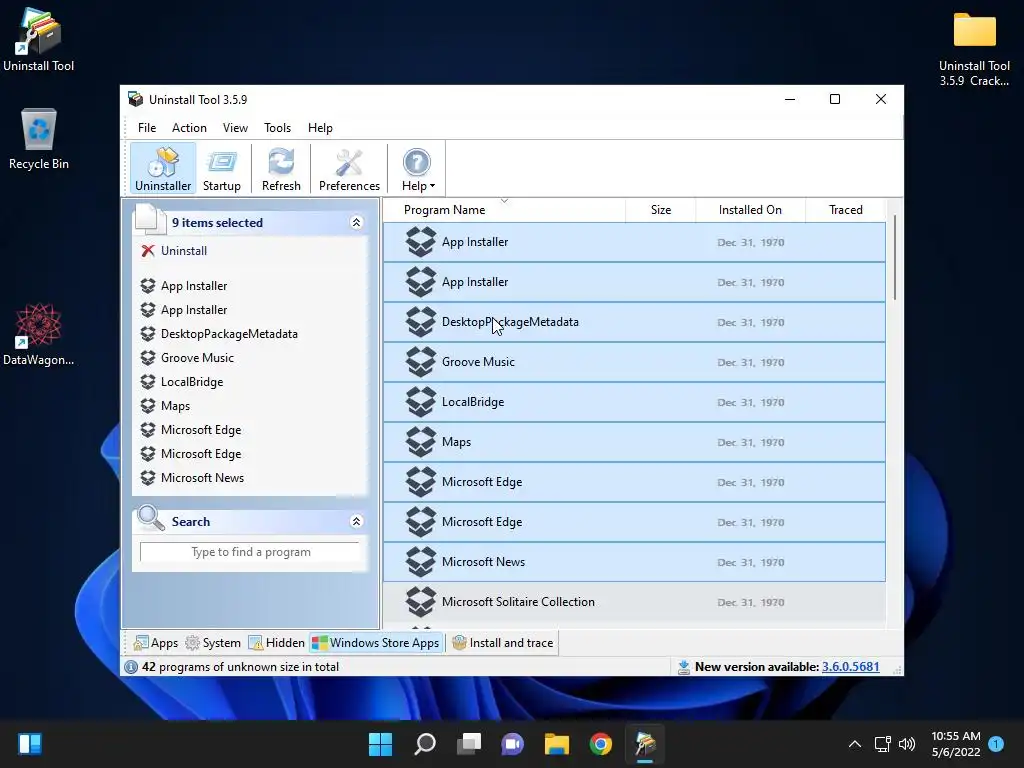Screen dimensions: 1024x768
Task: Click Maps icon in the selected items panel
Action: click(x=148, y=406)
